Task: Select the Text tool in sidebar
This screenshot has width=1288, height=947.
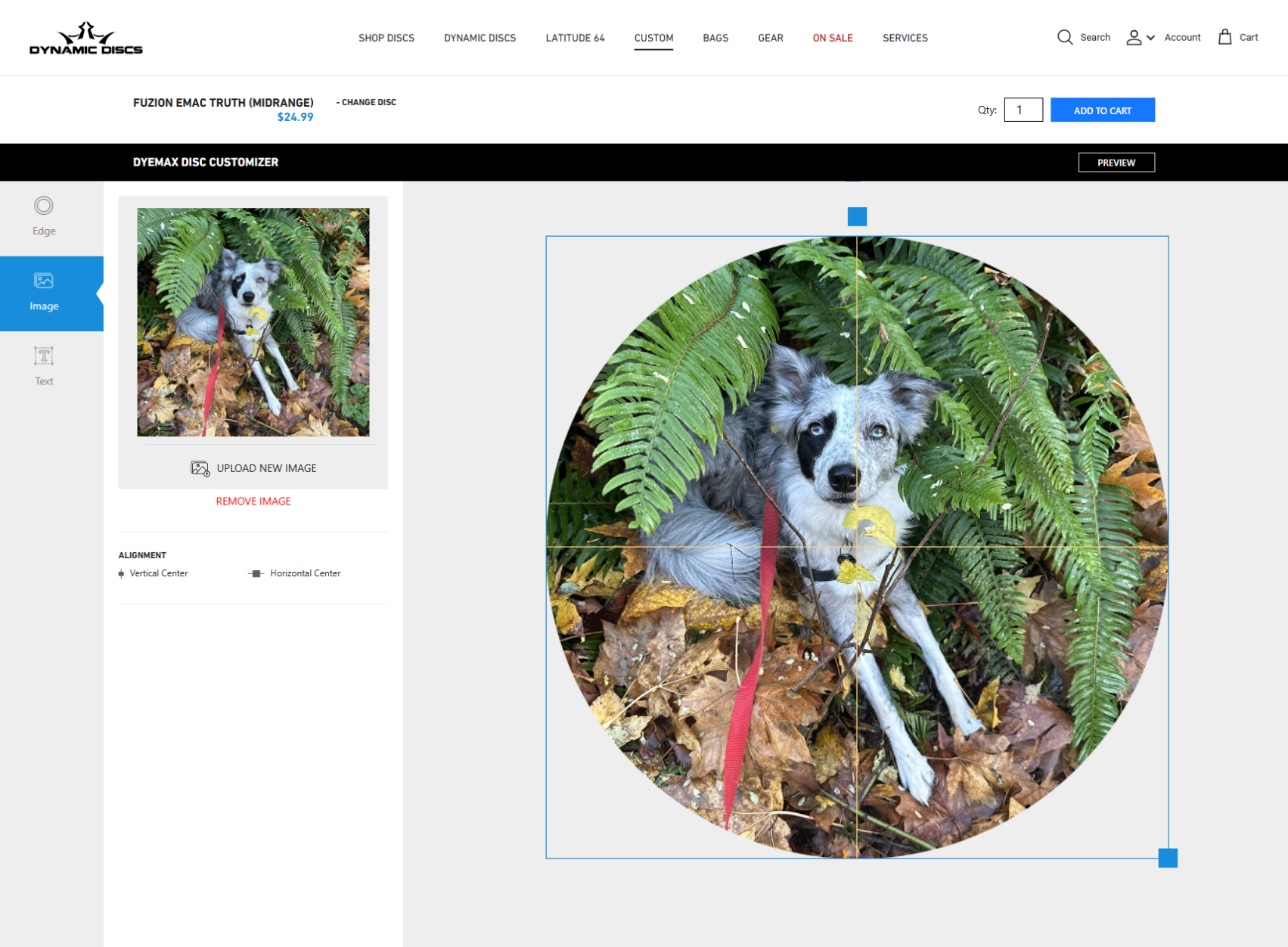Action: (x=44, y=368)
